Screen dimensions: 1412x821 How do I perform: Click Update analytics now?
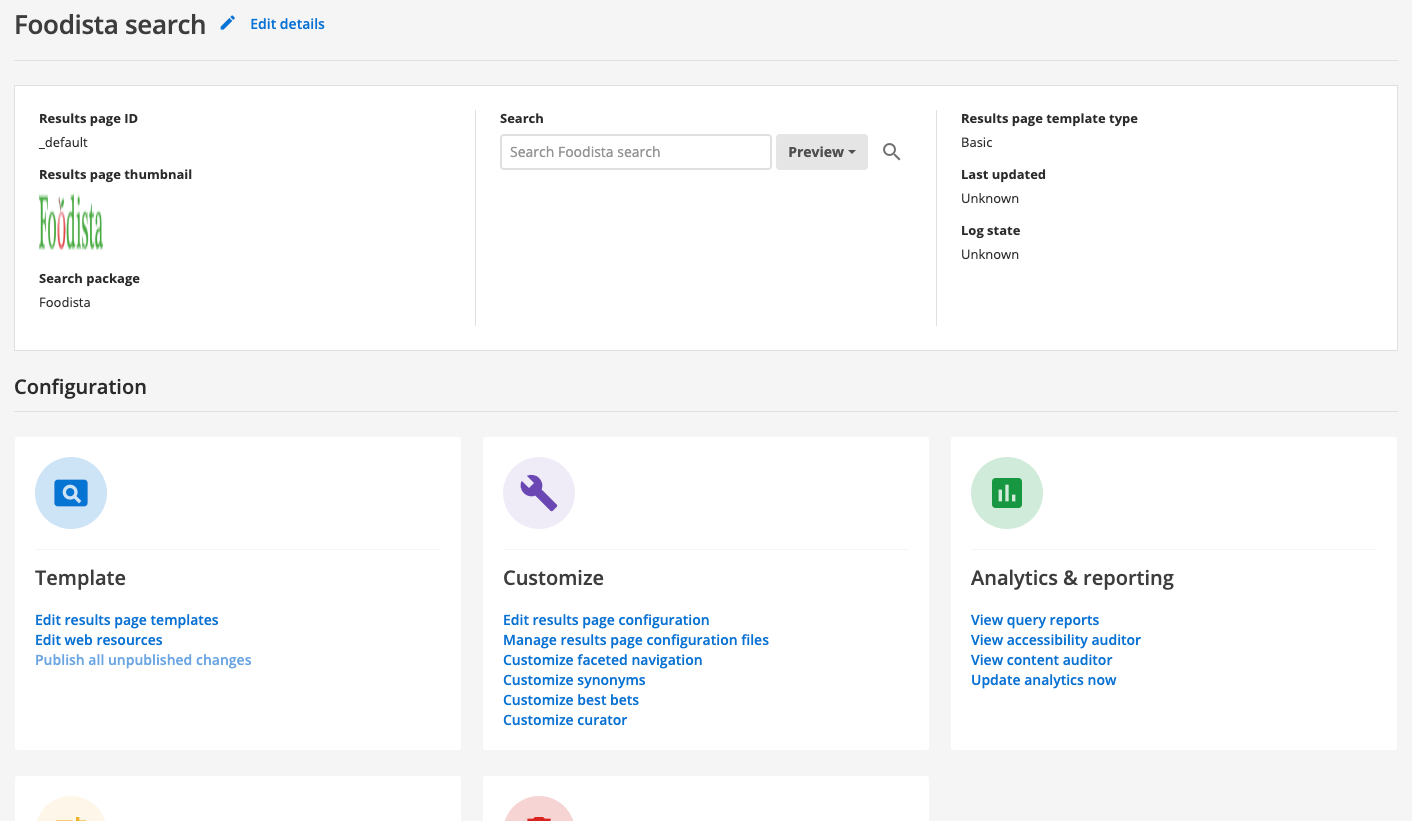1043,679
